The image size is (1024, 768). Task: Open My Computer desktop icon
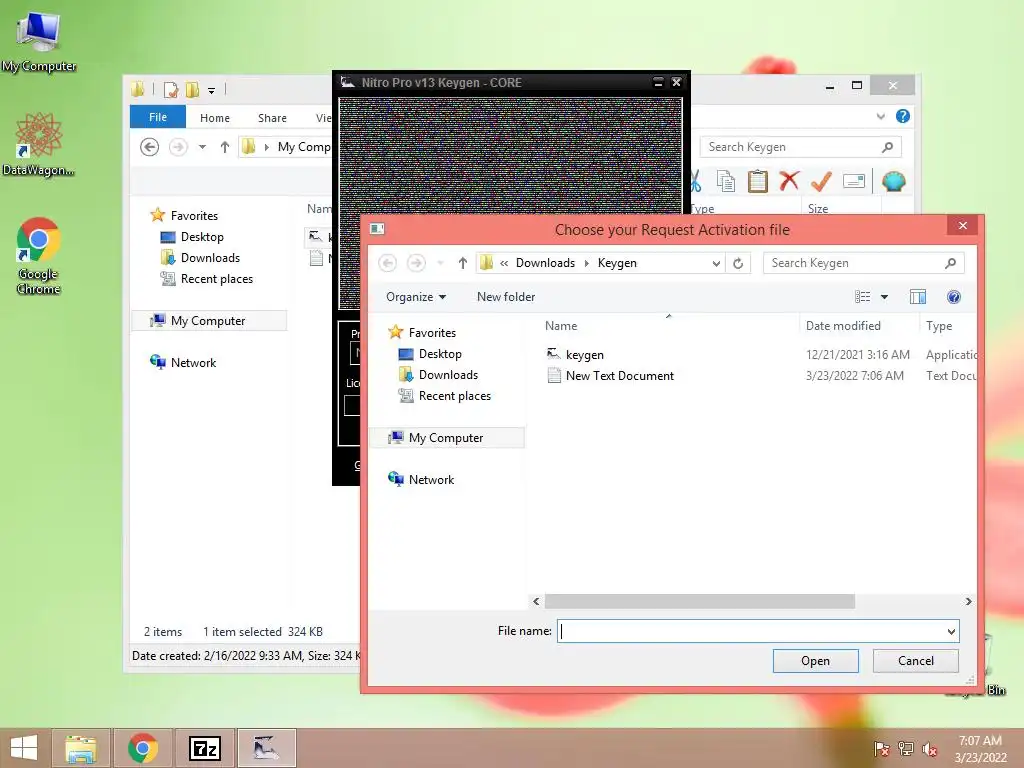click(39, 42)
